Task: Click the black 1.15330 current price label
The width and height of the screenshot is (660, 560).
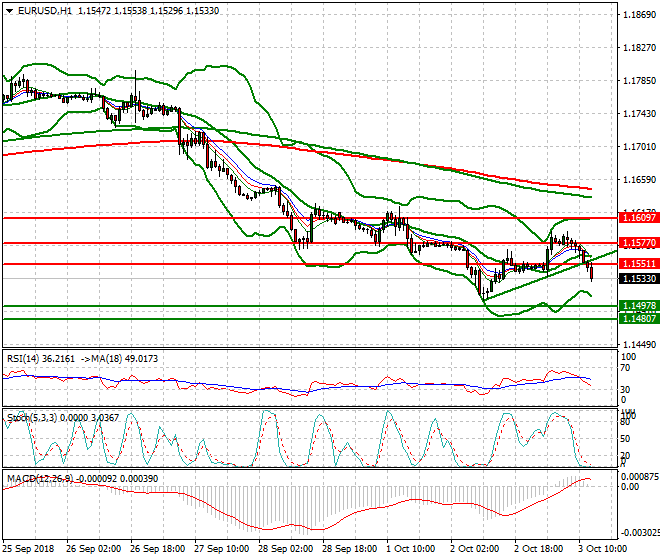Action: pos(639,279)
